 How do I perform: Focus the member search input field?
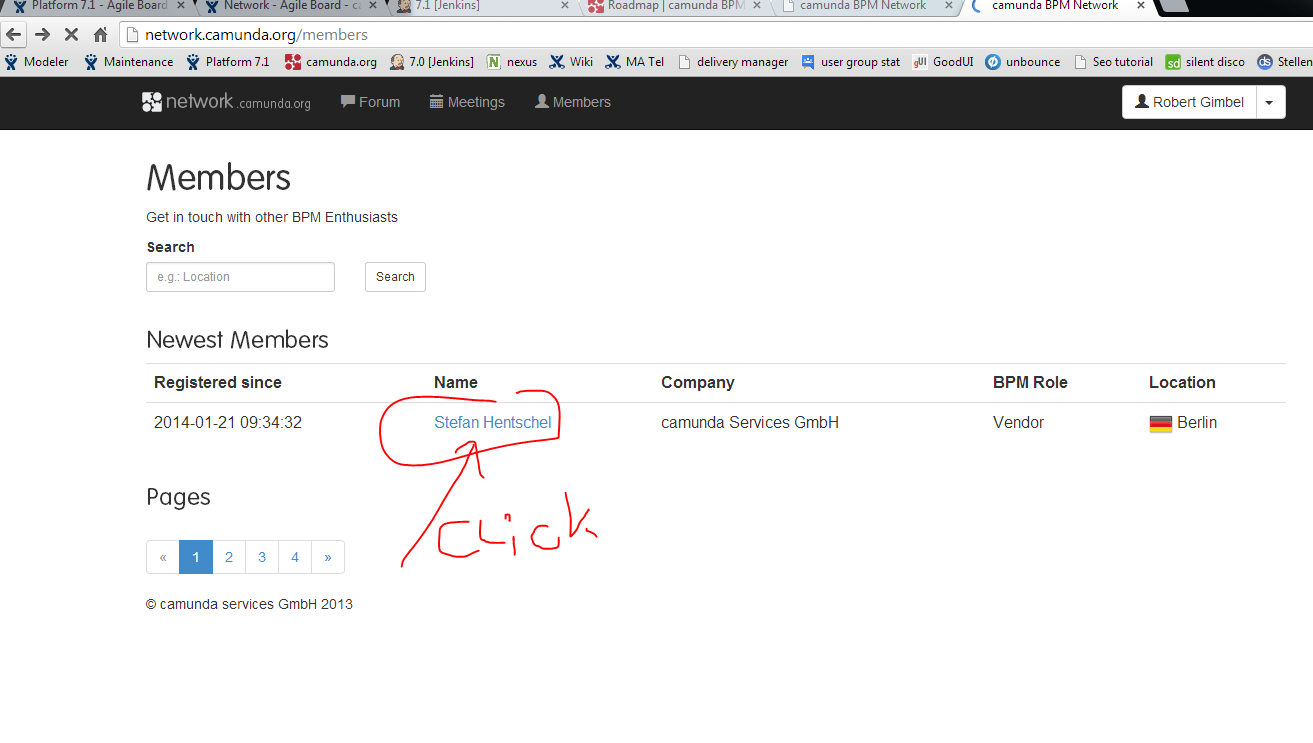tap(240, 277)
